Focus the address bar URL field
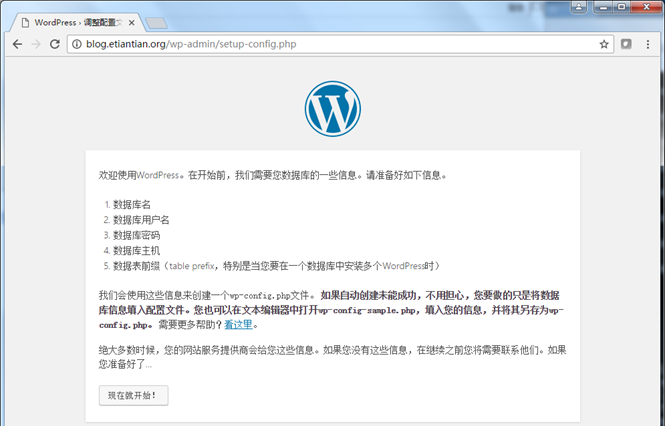The width and height of the screenshot is (665, 426). click(341, 44)
